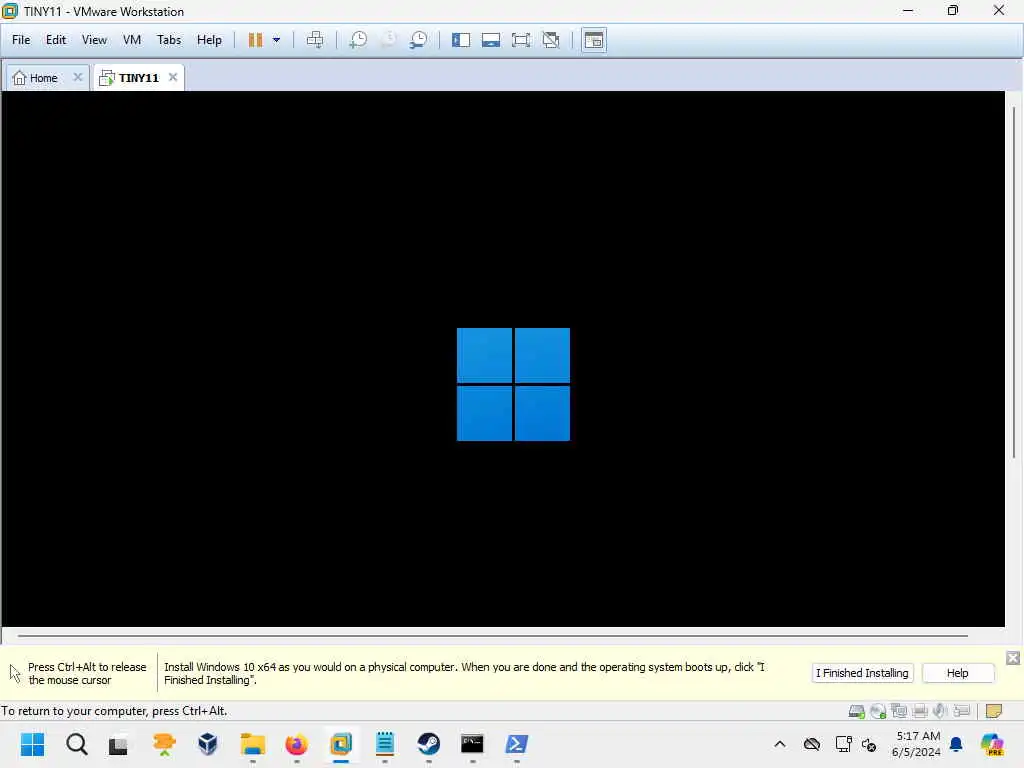Pause the TINY11 virtual machine

point(255,40)
